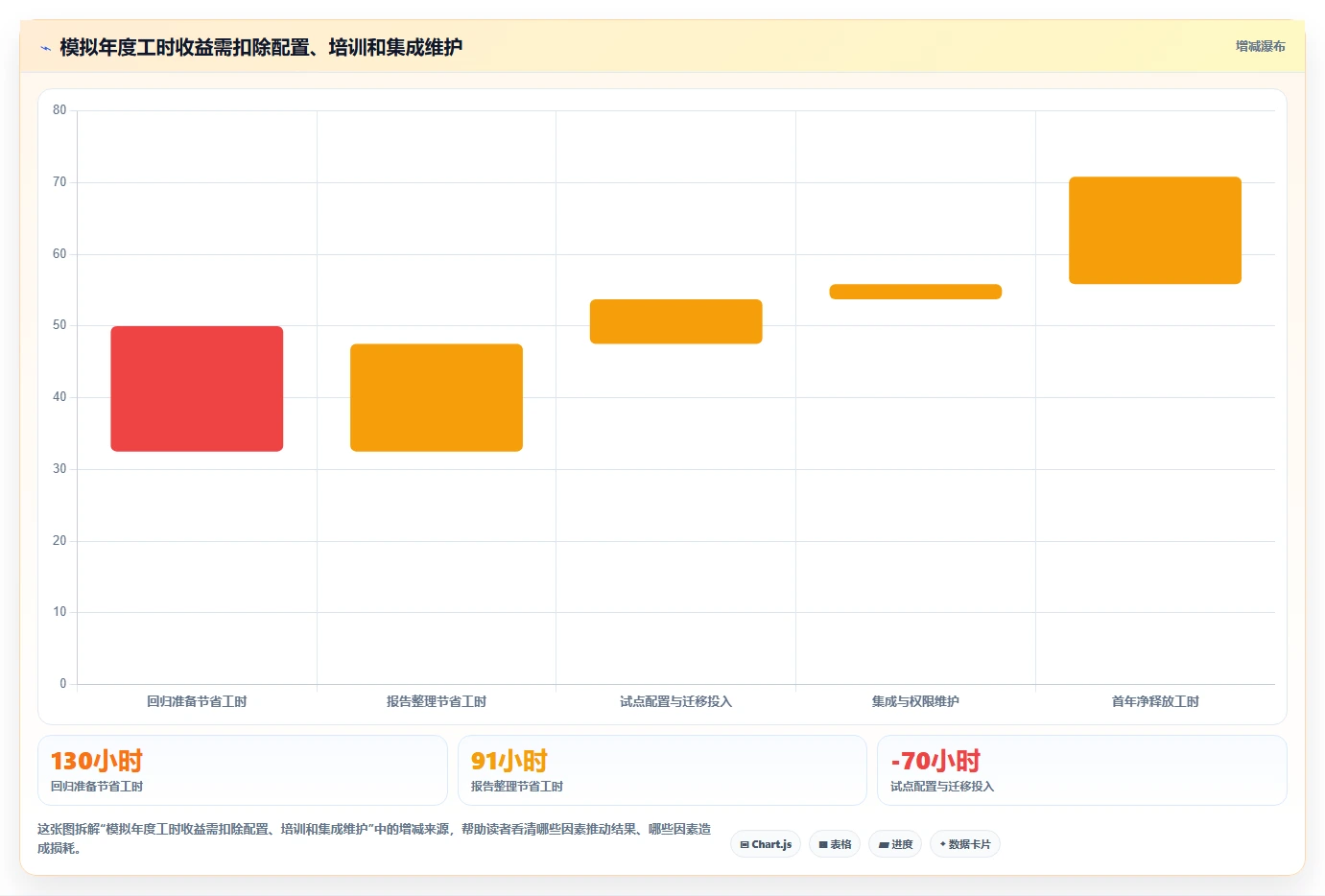Click the 91小时 data card
Image resolution: width=1325 pixels, height=896 pixels.
tap(662, 770)
